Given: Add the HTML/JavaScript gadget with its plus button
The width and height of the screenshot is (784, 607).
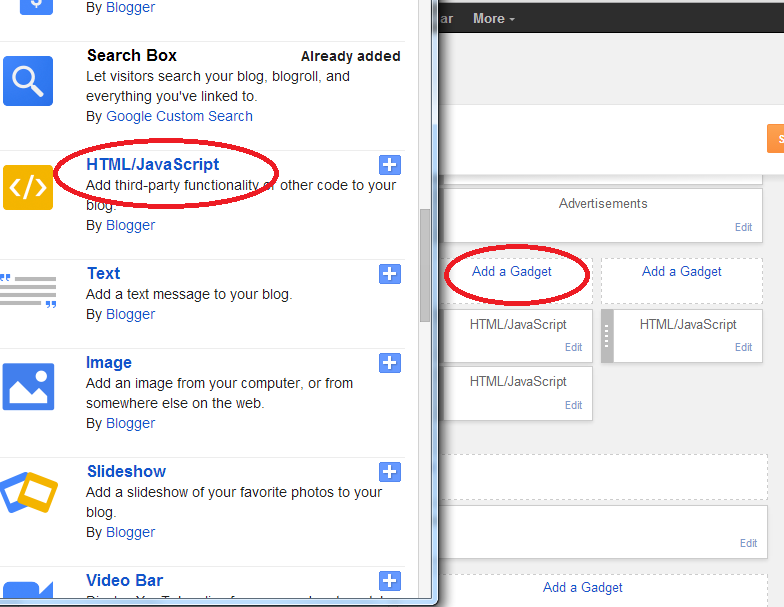Looking at the screenshot, I should [390, 165].
